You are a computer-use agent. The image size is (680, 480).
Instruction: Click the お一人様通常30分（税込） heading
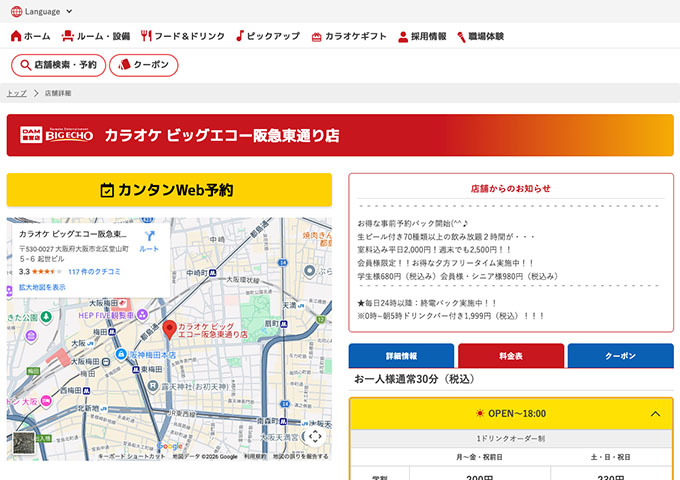coord(414,379)
